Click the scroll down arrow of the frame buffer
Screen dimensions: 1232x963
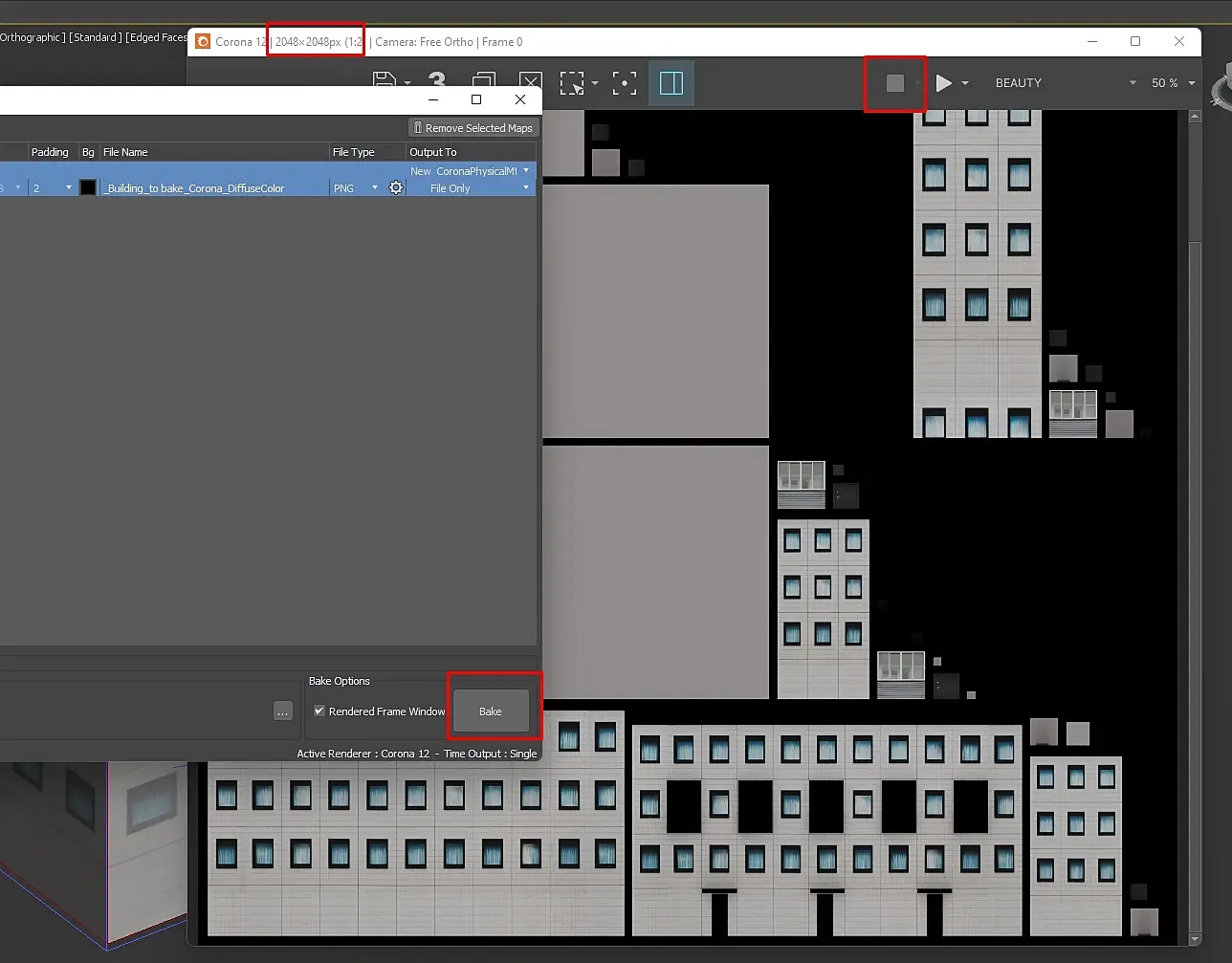(x=1195, y=939)
